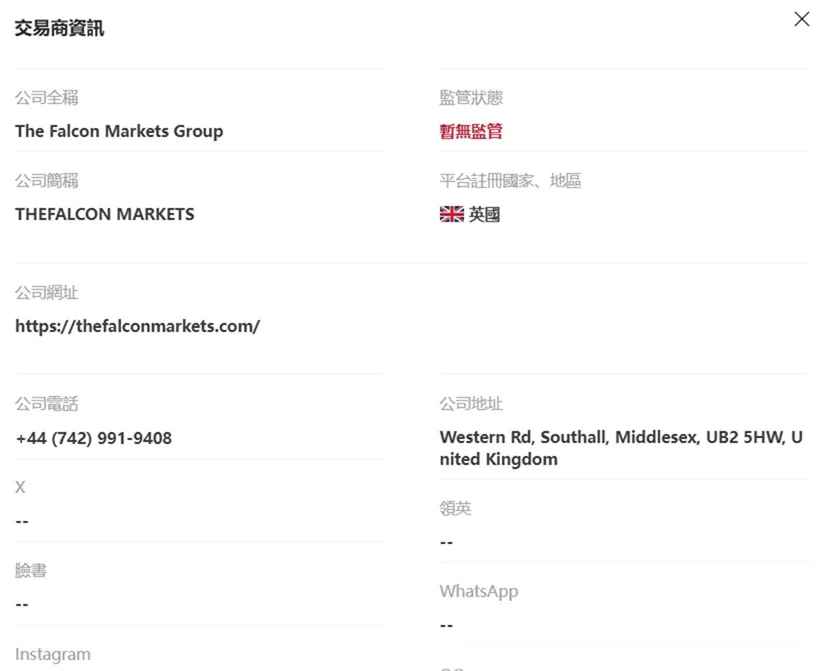Click the 公司網址 label
The image size is (819, 671).
click(x=46, y=292)
